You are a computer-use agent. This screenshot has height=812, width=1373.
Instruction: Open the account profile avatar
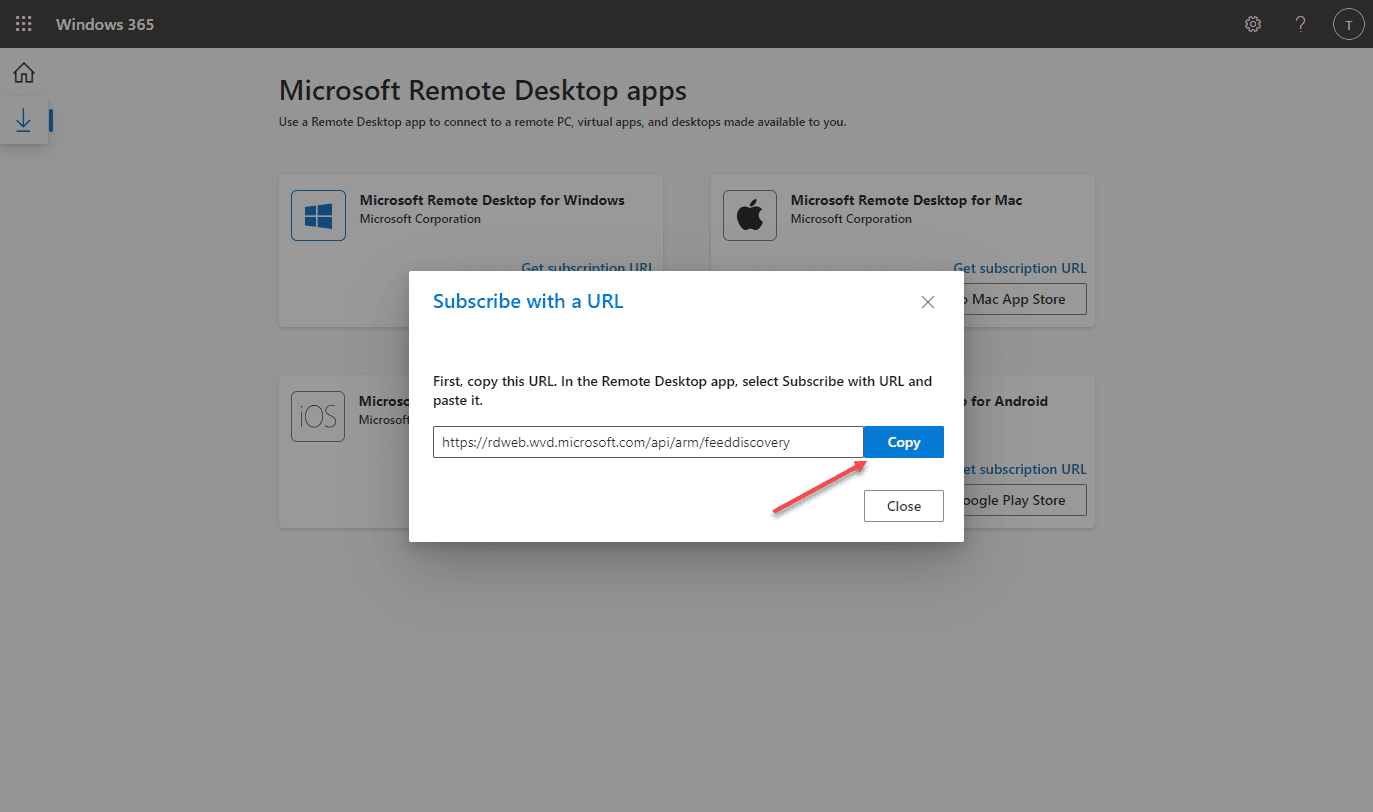pos(1349,24)
